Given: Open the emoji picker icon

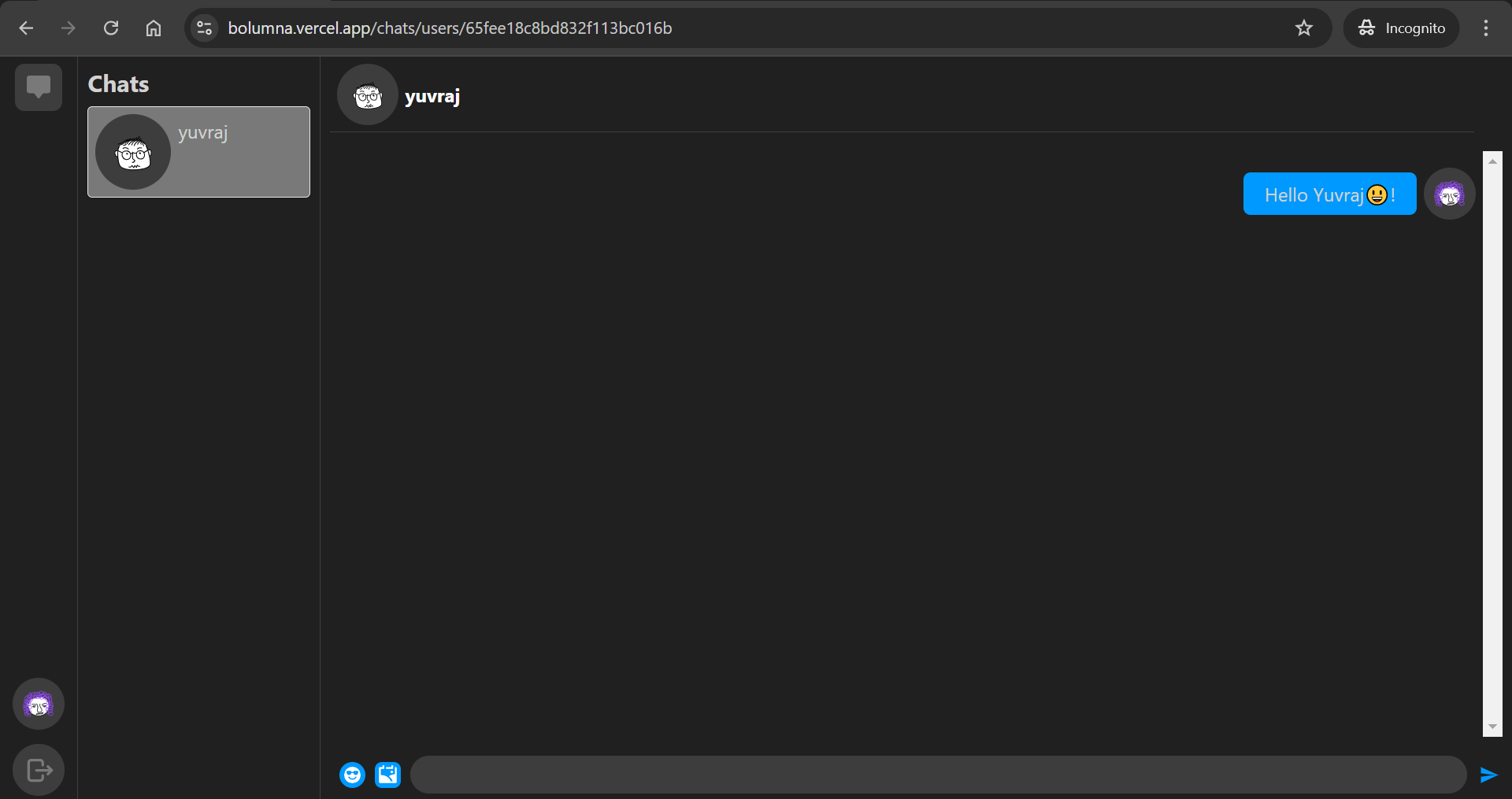Looking at the screenshot, I should (x=352, y=775).
